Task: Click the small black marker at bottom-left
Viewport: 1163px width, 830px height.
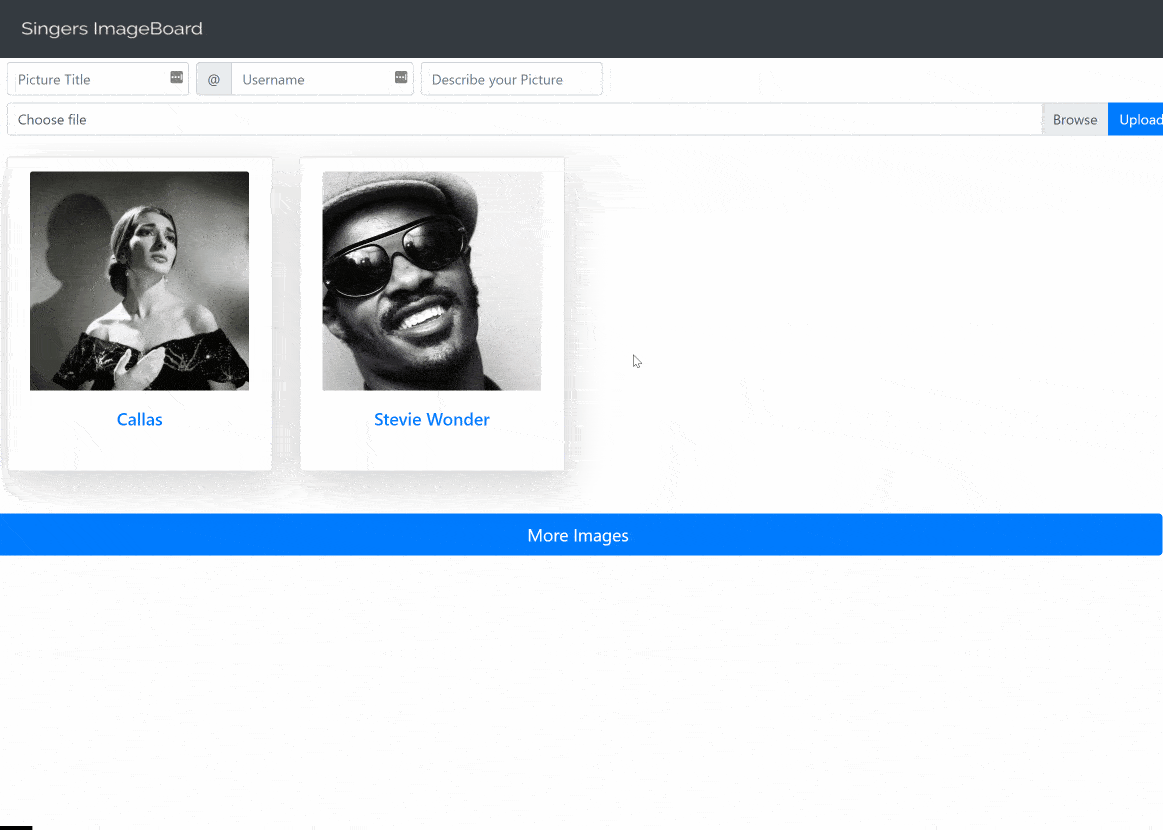Action: click(16, 826)
